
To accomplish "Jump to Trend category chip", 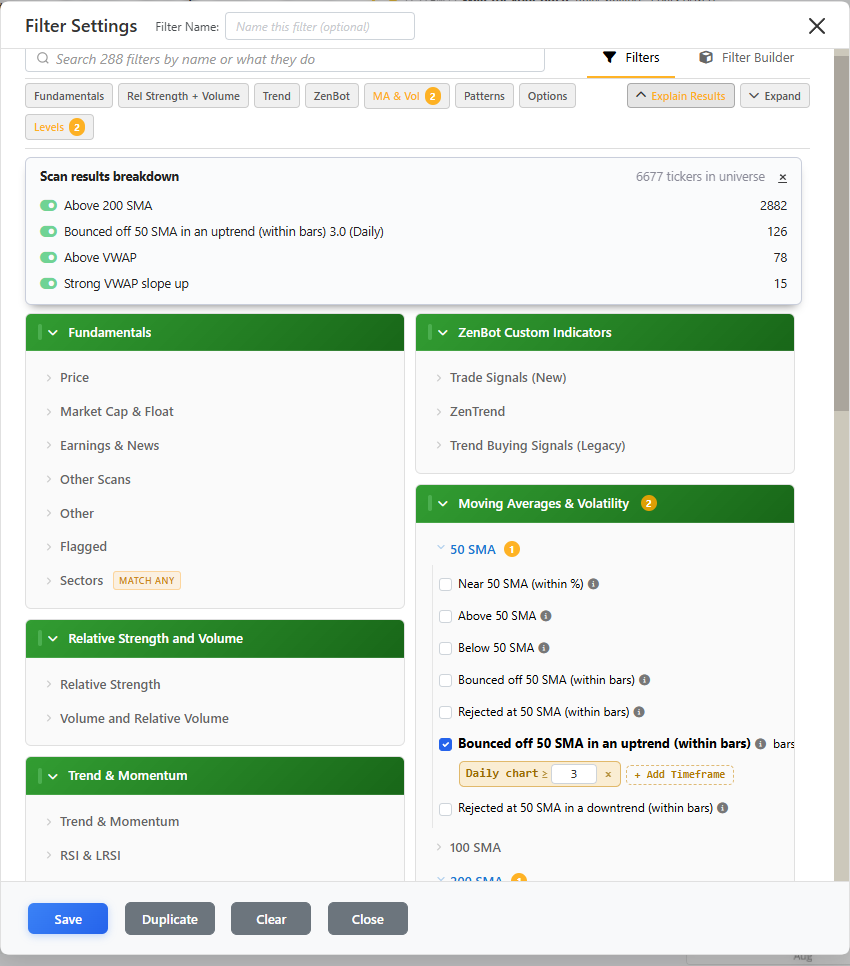I will [x=277, y=96].
